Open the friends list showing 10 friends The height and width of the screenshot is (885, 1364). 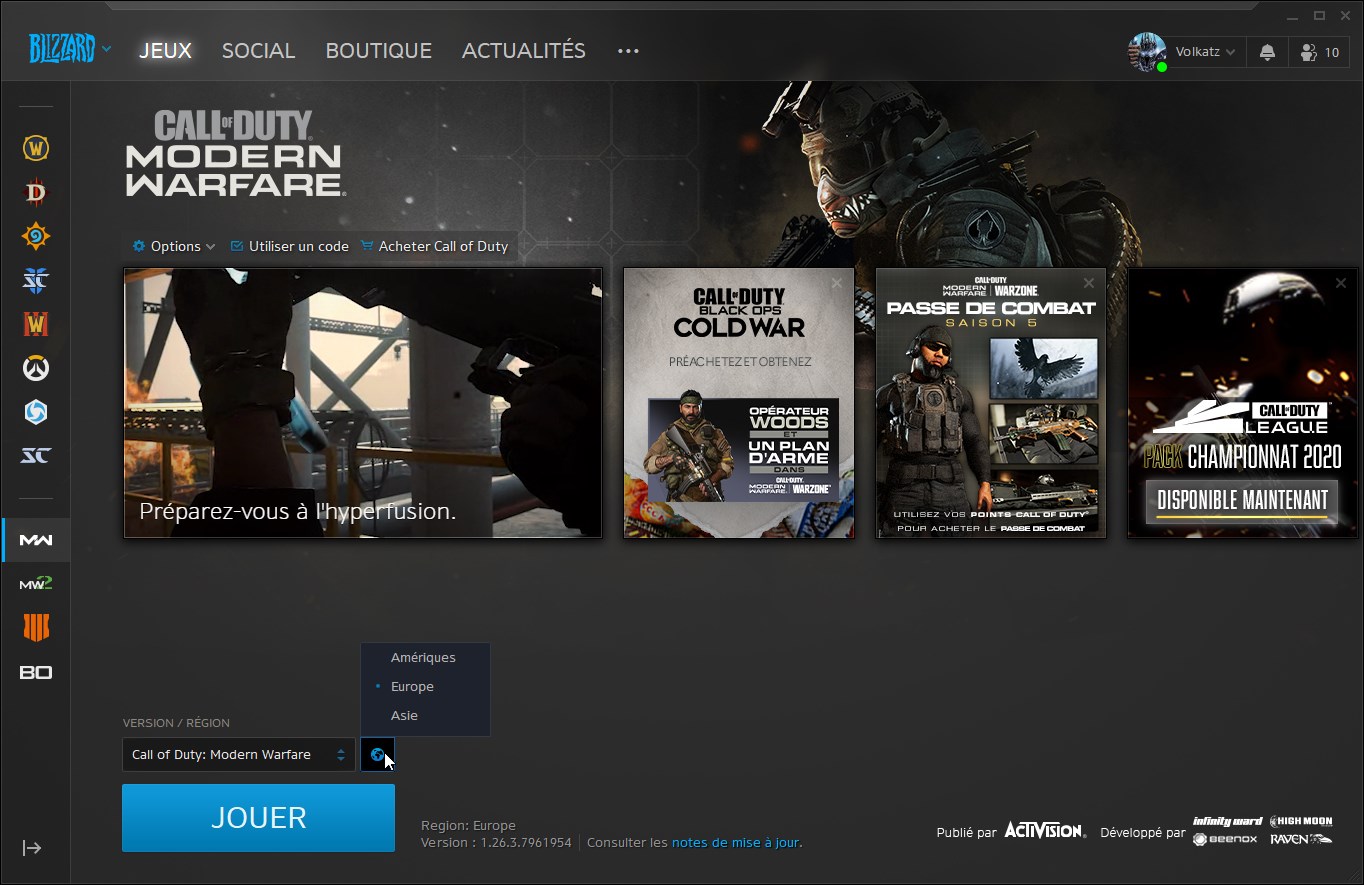click(1318, 51)
